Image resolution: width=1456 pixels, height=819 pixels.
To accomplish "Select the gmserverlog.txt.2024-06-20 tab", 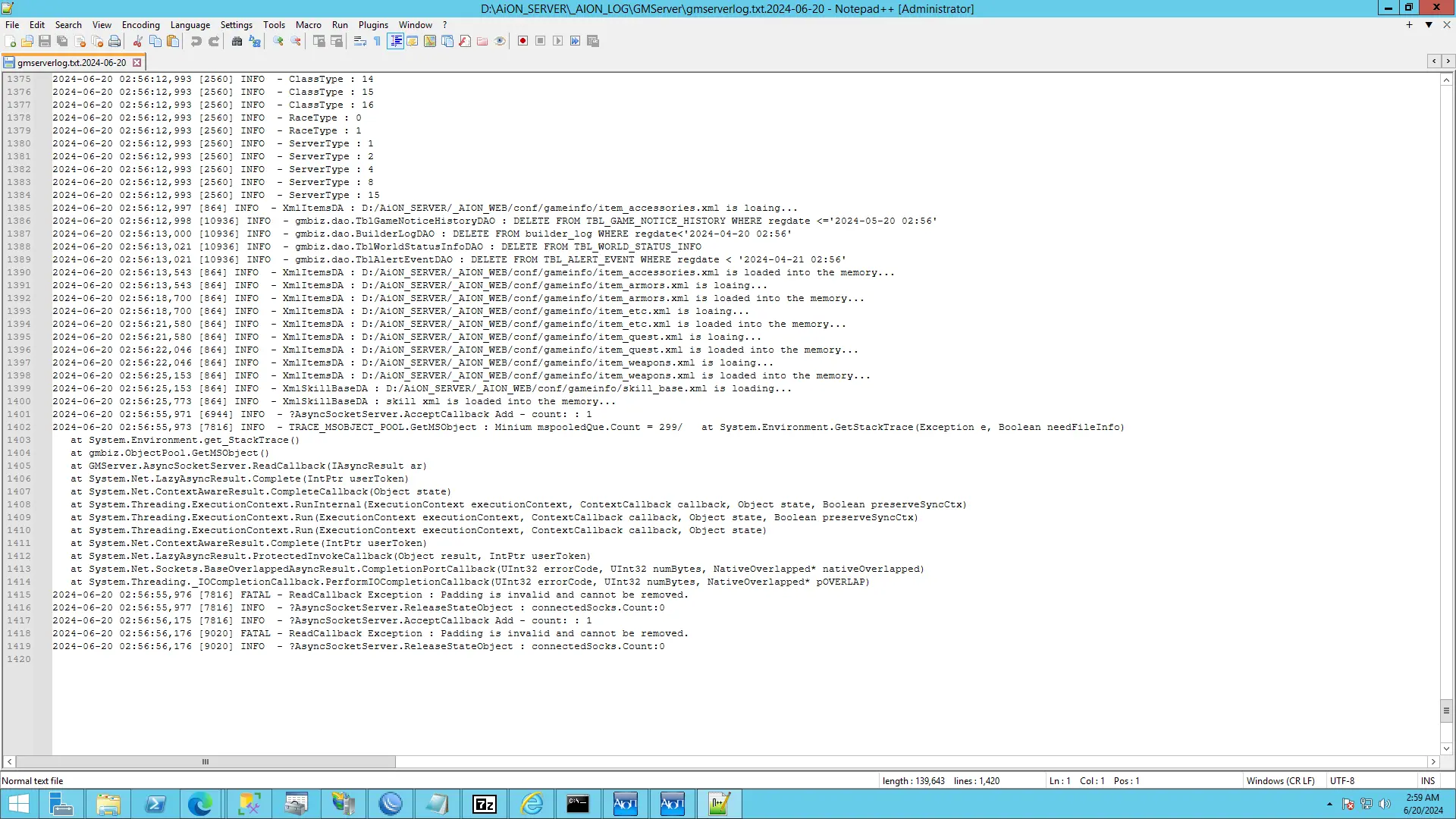I will coord(72,63).
